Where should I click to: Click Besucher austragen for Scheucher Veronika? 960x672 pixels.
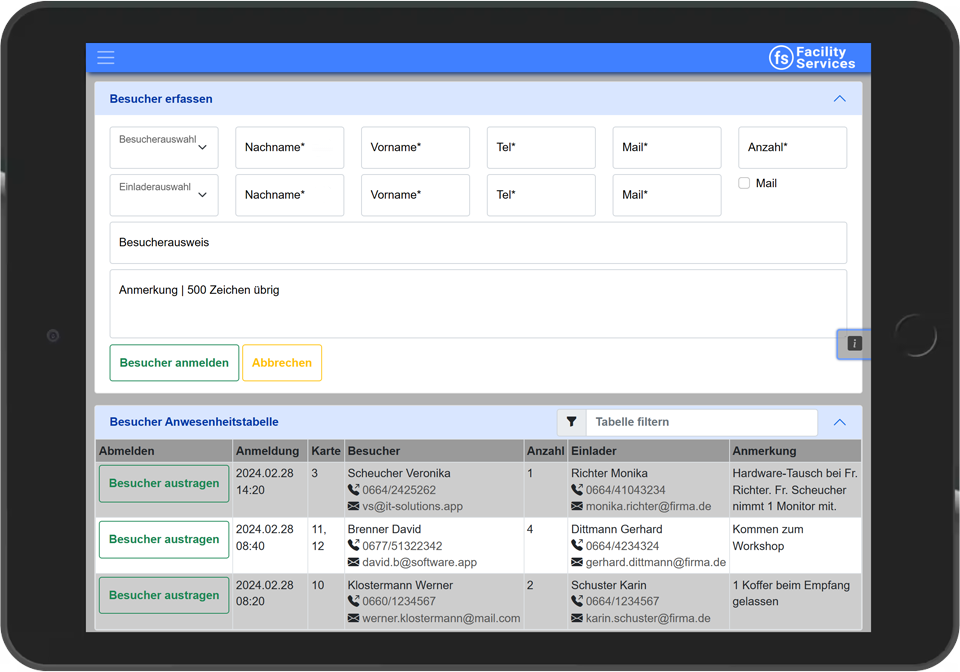(x=164, y=483)
